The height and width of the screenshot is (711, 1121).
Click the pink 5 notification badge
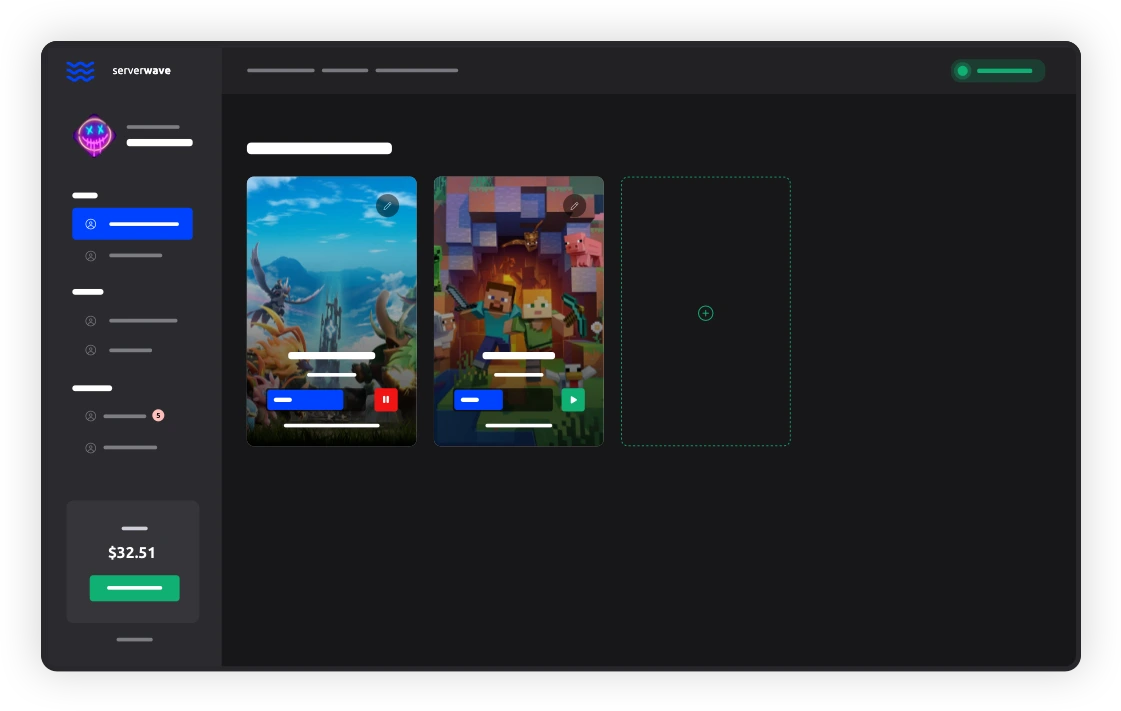click(158, 416)
